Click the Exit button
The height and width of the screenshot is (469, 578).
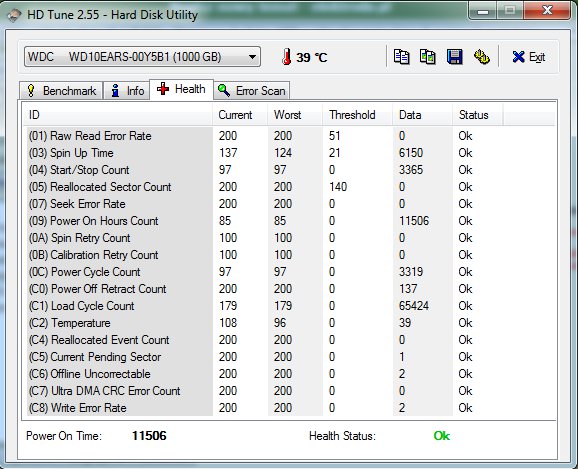pos(529,57)
